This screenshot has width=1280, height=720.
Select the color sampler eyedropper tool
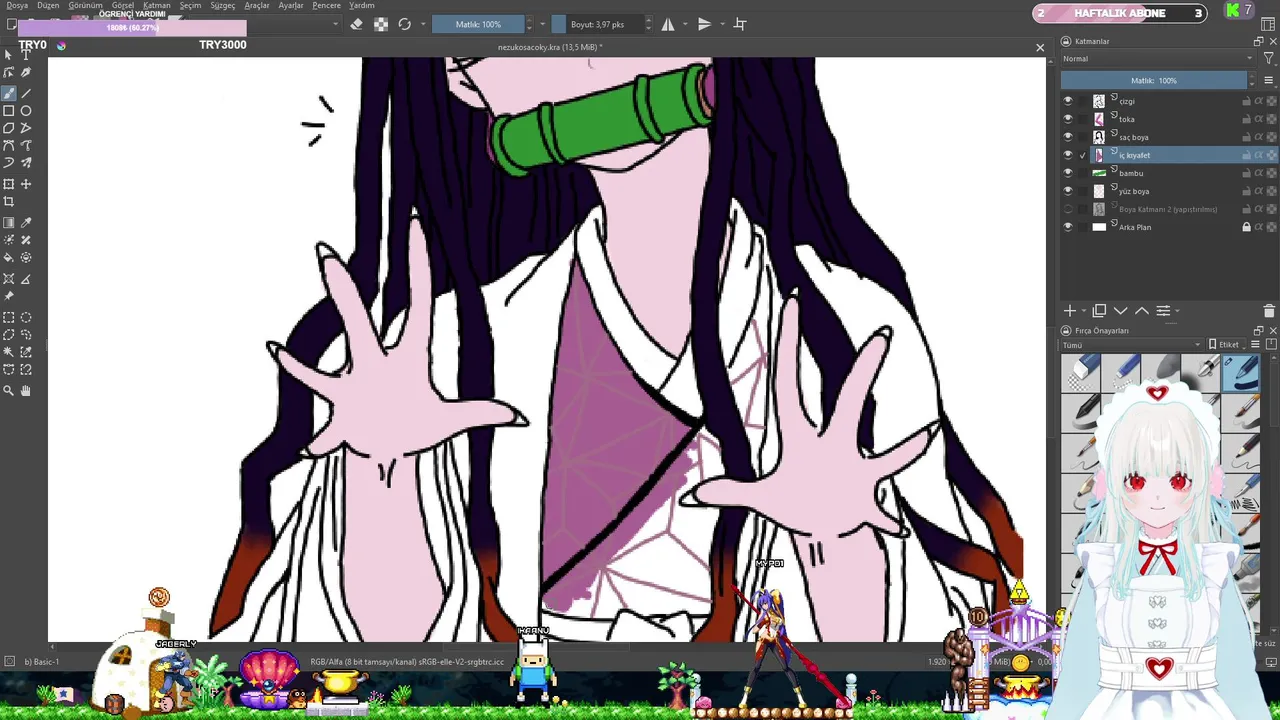click(26, 223)
